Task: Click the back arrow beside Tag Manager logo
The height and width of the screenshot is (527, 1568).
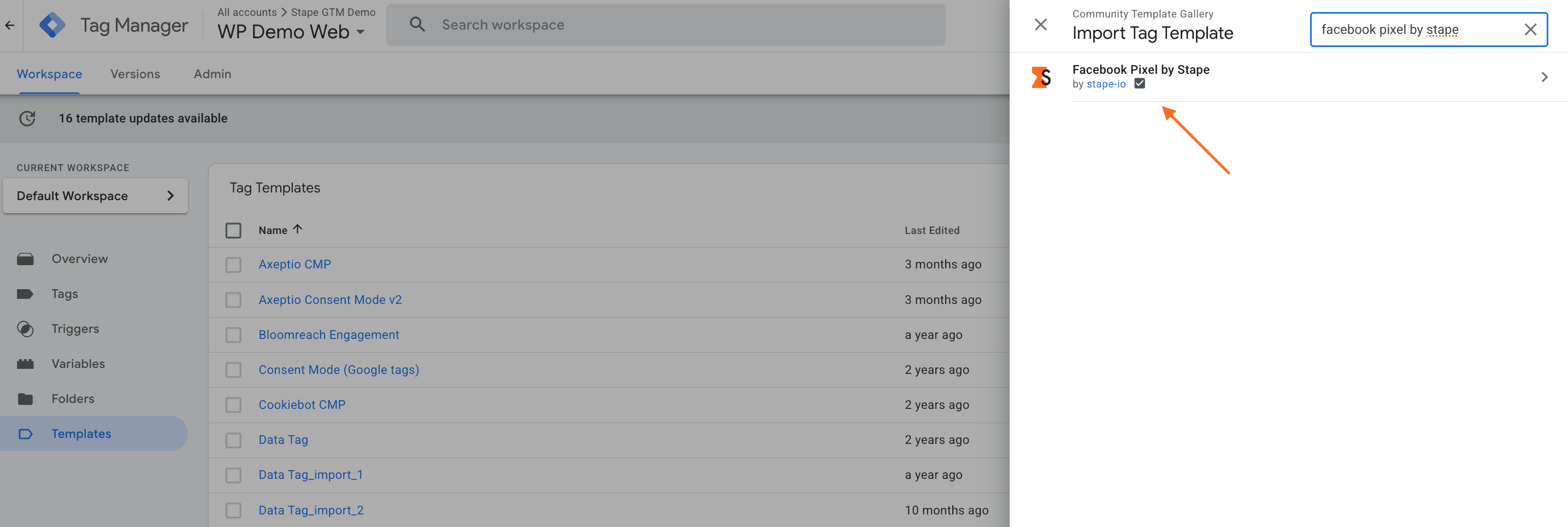Action: 10,25
